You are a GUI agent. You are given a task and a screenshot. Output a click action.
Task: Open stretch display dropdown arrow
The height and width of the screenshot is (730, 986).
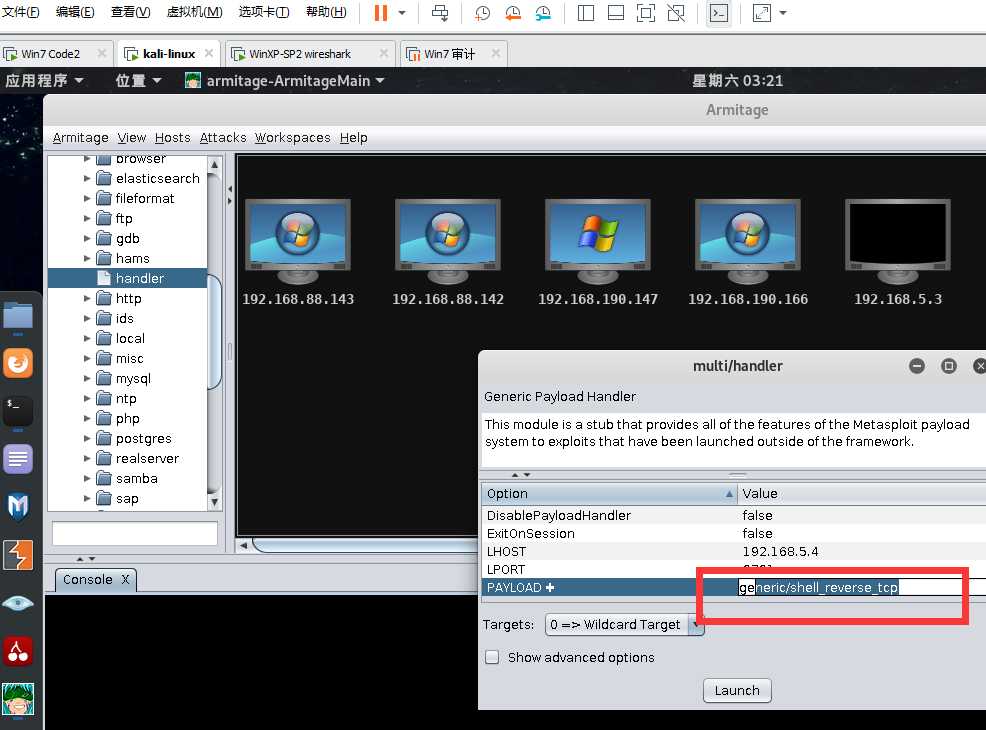[783, 13]
